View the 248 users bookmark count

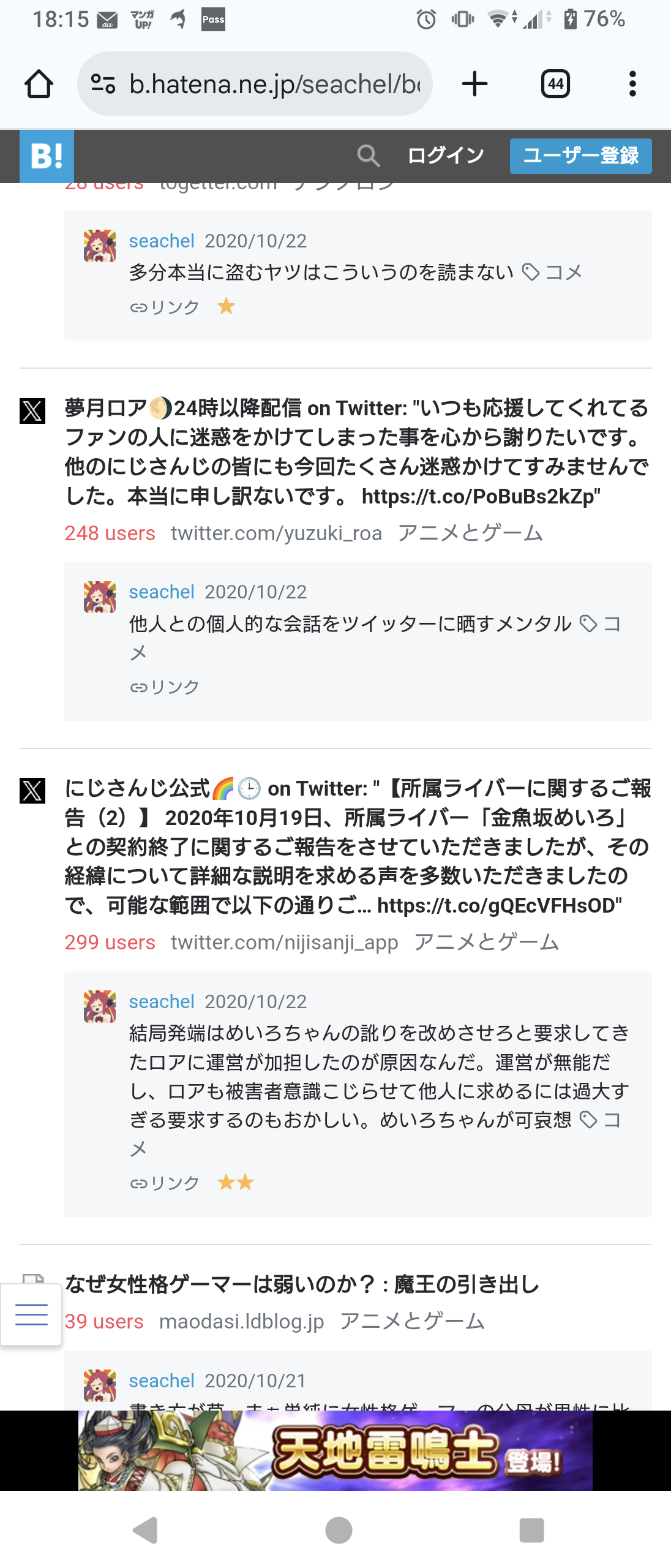click(x=110, y=533)
